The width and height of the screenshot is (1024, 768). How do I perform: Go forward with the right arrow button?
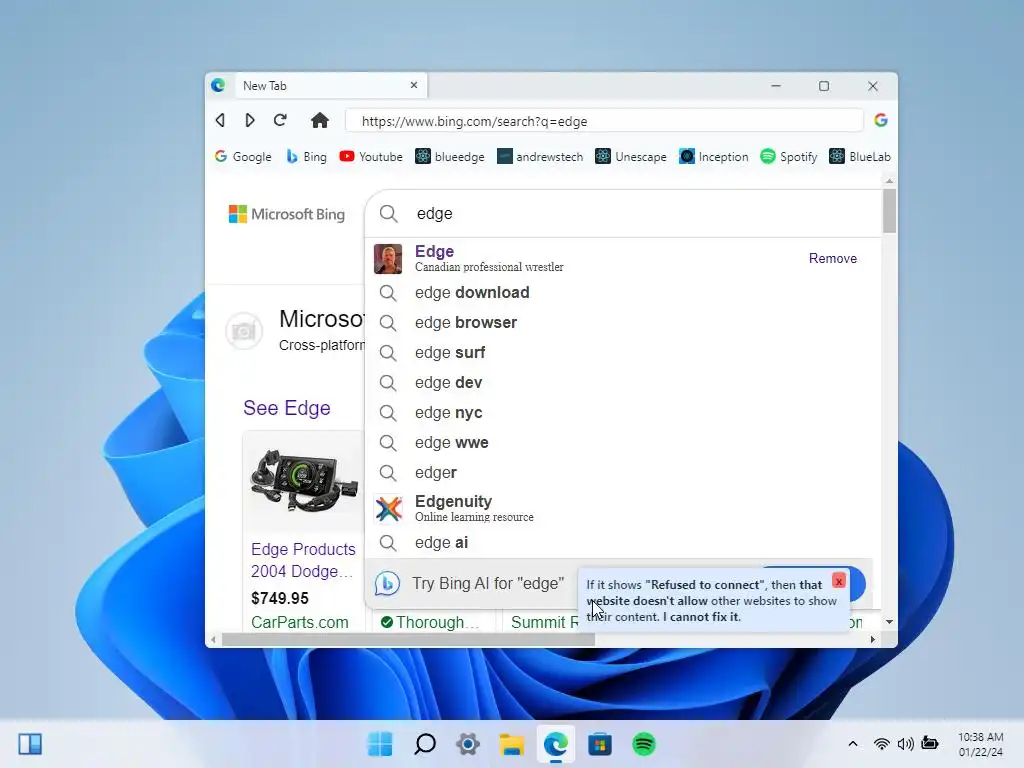(249, 120)
